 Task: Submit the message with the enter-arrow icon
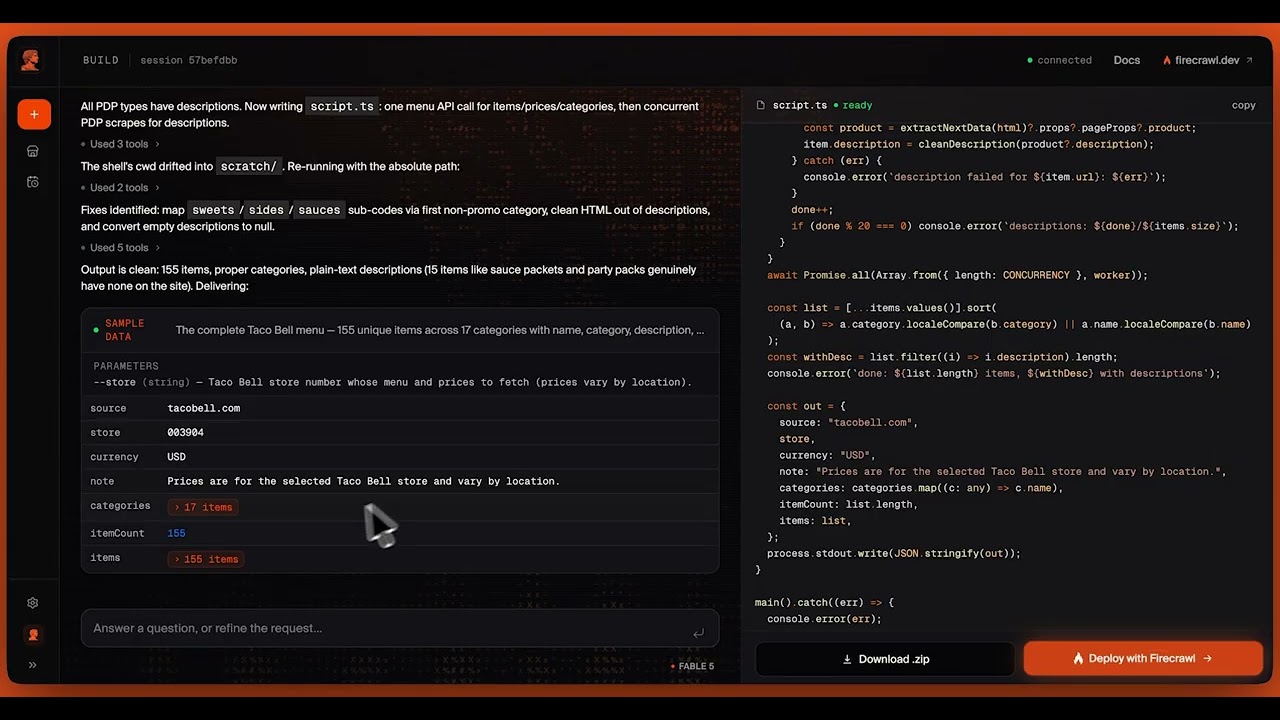point(698,632)
